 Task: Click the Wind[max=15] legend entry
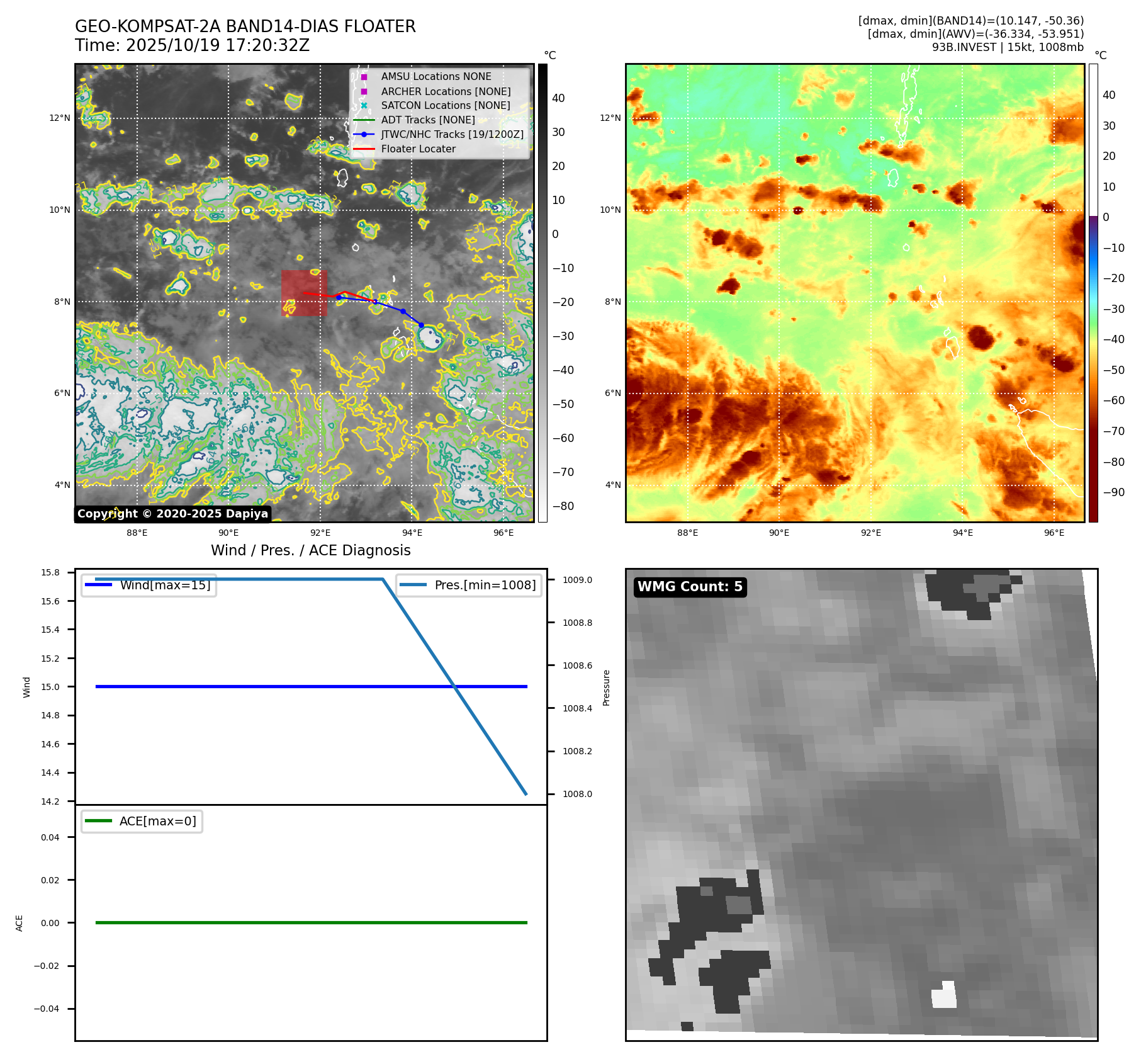click(x=149, y=585)
